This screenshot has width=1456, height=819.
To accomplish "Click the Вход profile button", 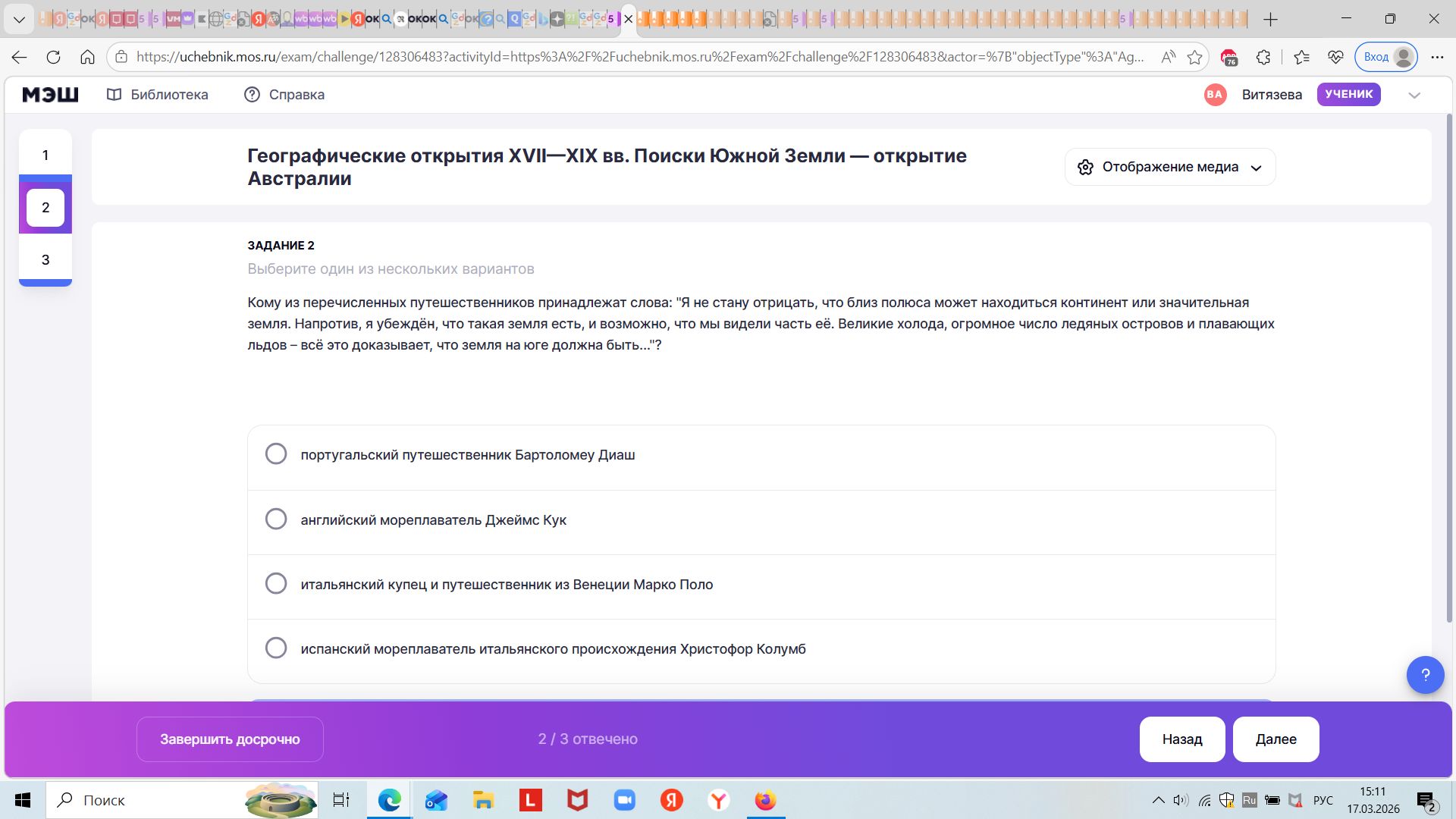I will pos(1386,57).
